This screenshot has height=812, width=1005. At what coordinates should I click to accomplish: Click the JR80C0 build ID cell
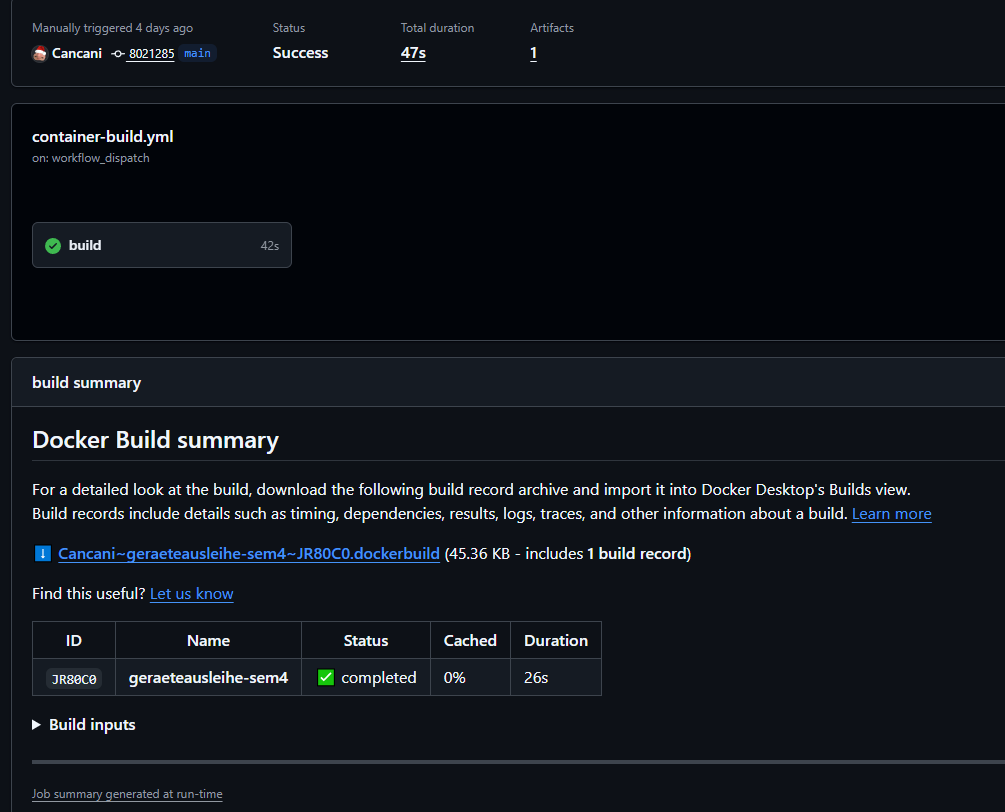(x=74, y=679)
